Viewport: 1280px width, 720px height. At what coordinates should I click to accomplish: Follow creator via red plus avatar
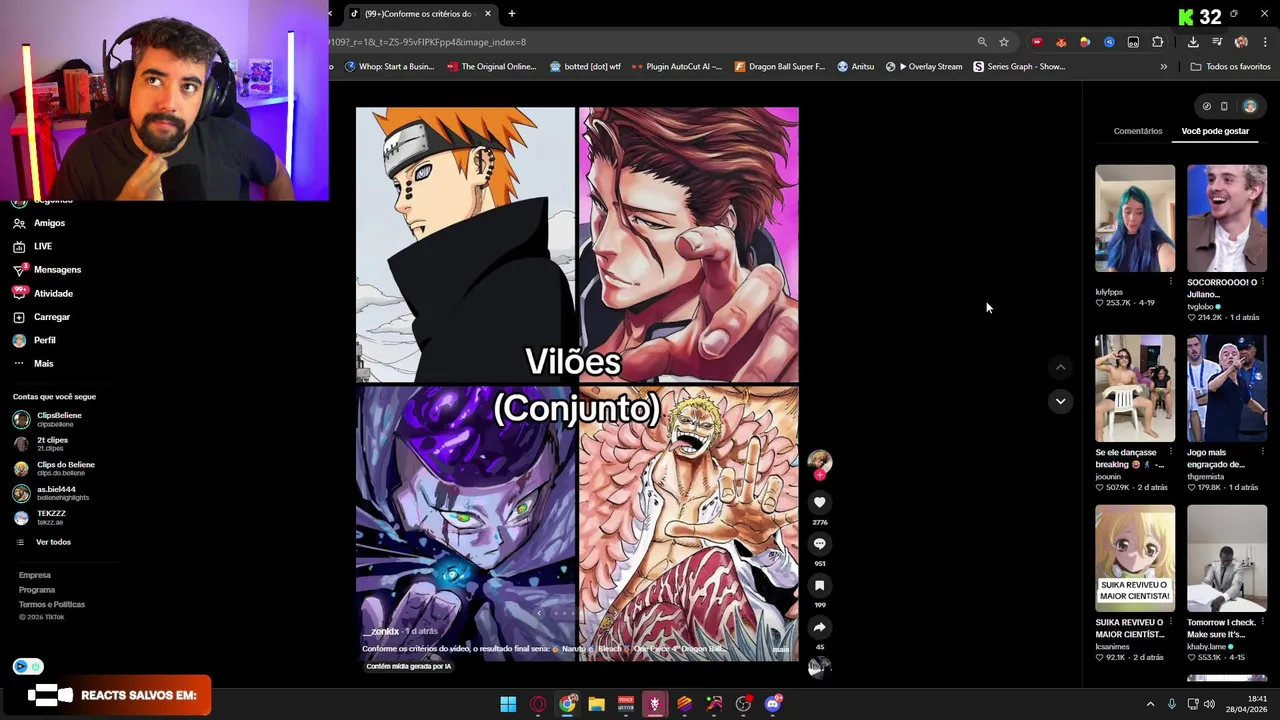[819, 475]
